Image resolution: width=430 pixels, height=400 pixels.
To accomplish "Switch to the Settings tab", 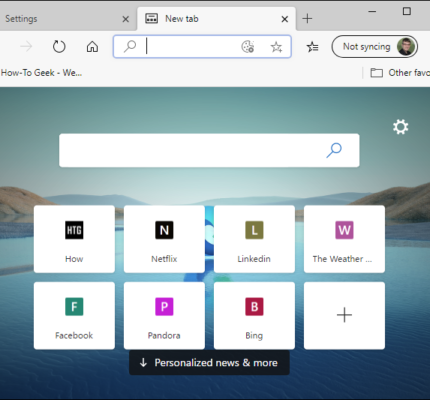I will coord(67,19).
